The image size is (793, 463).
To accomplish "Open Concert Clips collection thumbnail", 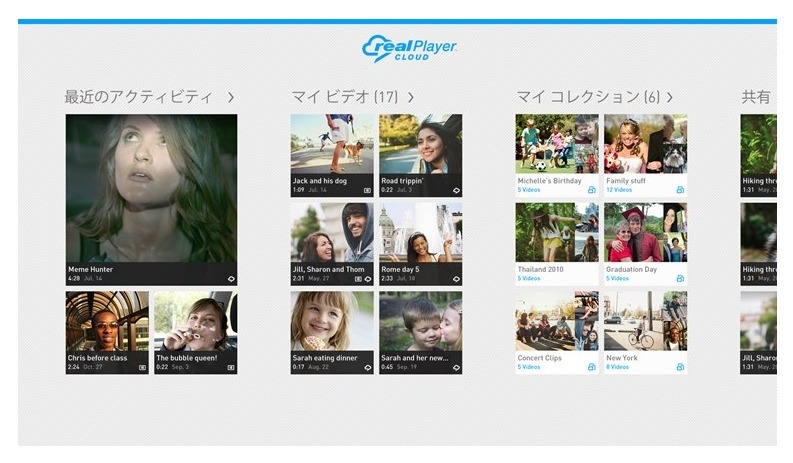I will click(557, 321).
